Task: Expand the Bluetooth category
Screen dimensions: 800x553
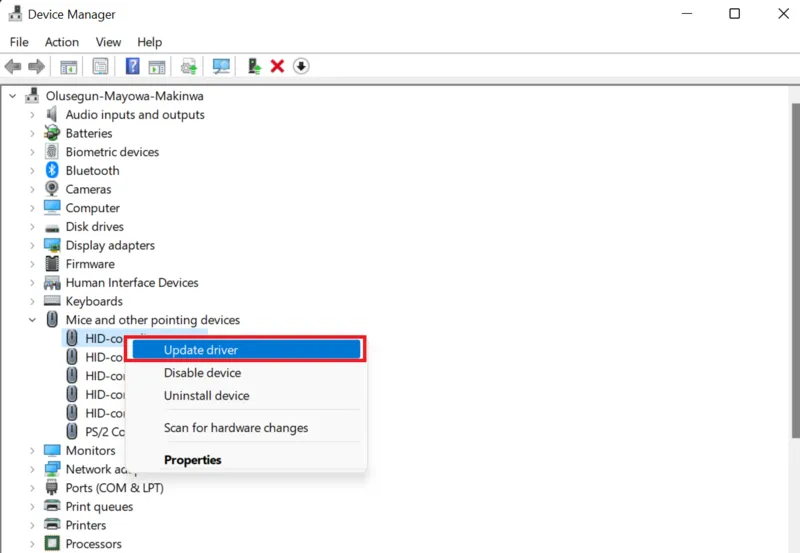Action: [32, 171]
